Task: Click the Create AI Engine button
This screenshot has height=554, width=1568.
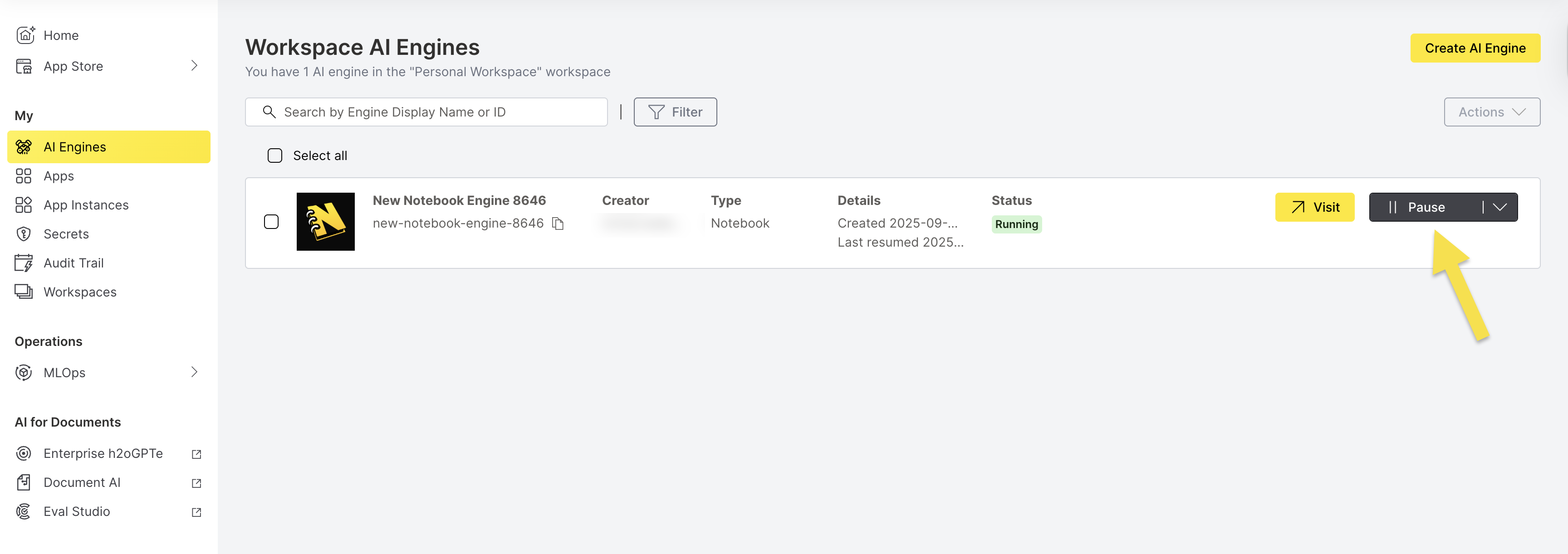Action: point(1474,48)
